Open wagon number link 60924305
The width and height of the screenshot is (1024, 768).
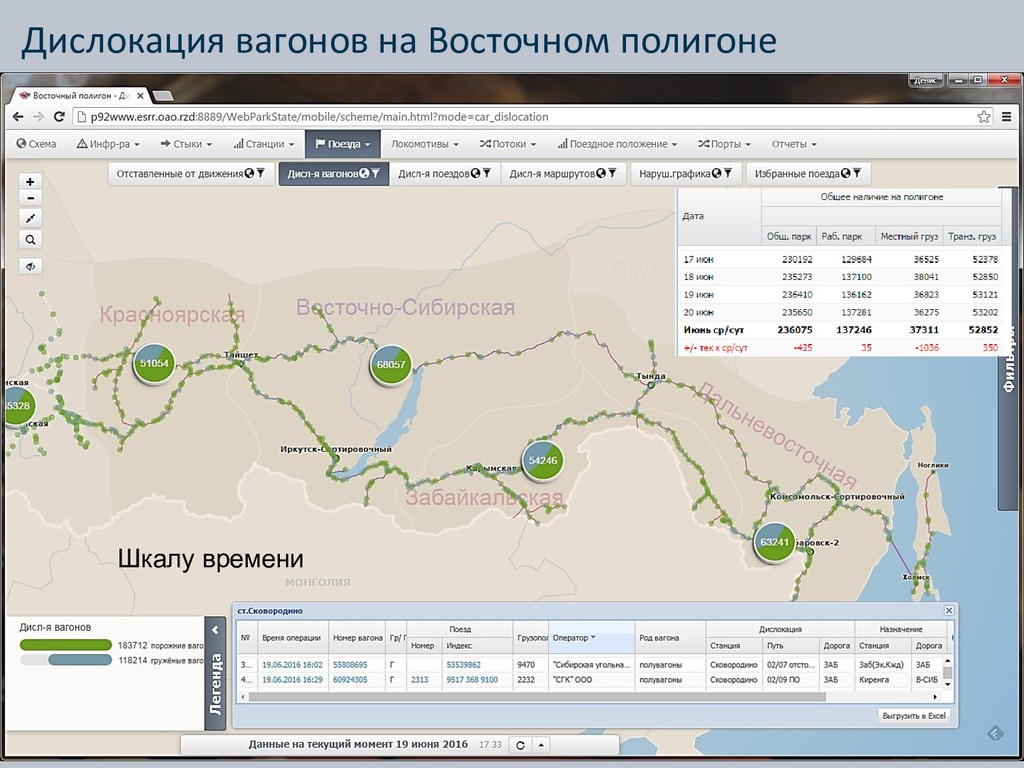click(x=350, y=680)
